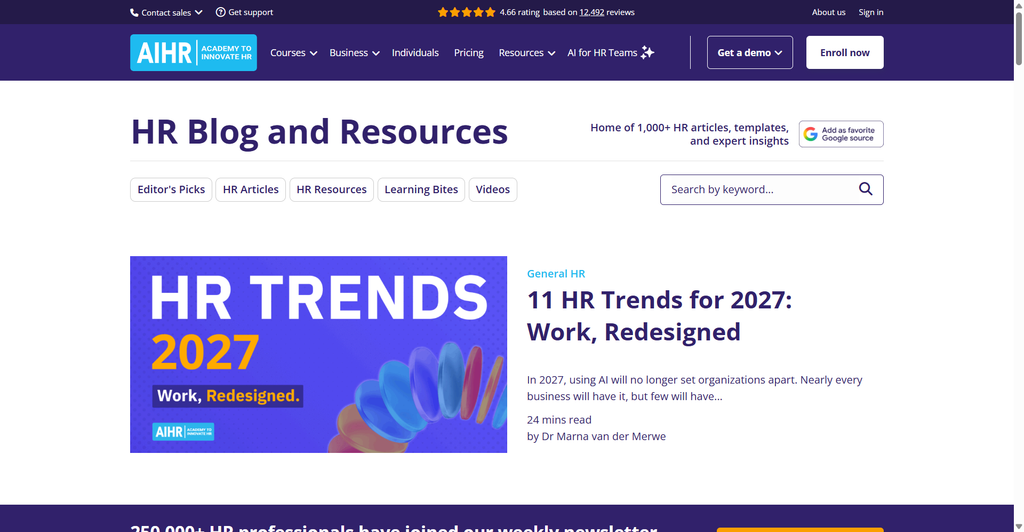Viewport: 1024px width, 532px height.
Task: Open the Courses menu
Action: (x=293, y=53)
